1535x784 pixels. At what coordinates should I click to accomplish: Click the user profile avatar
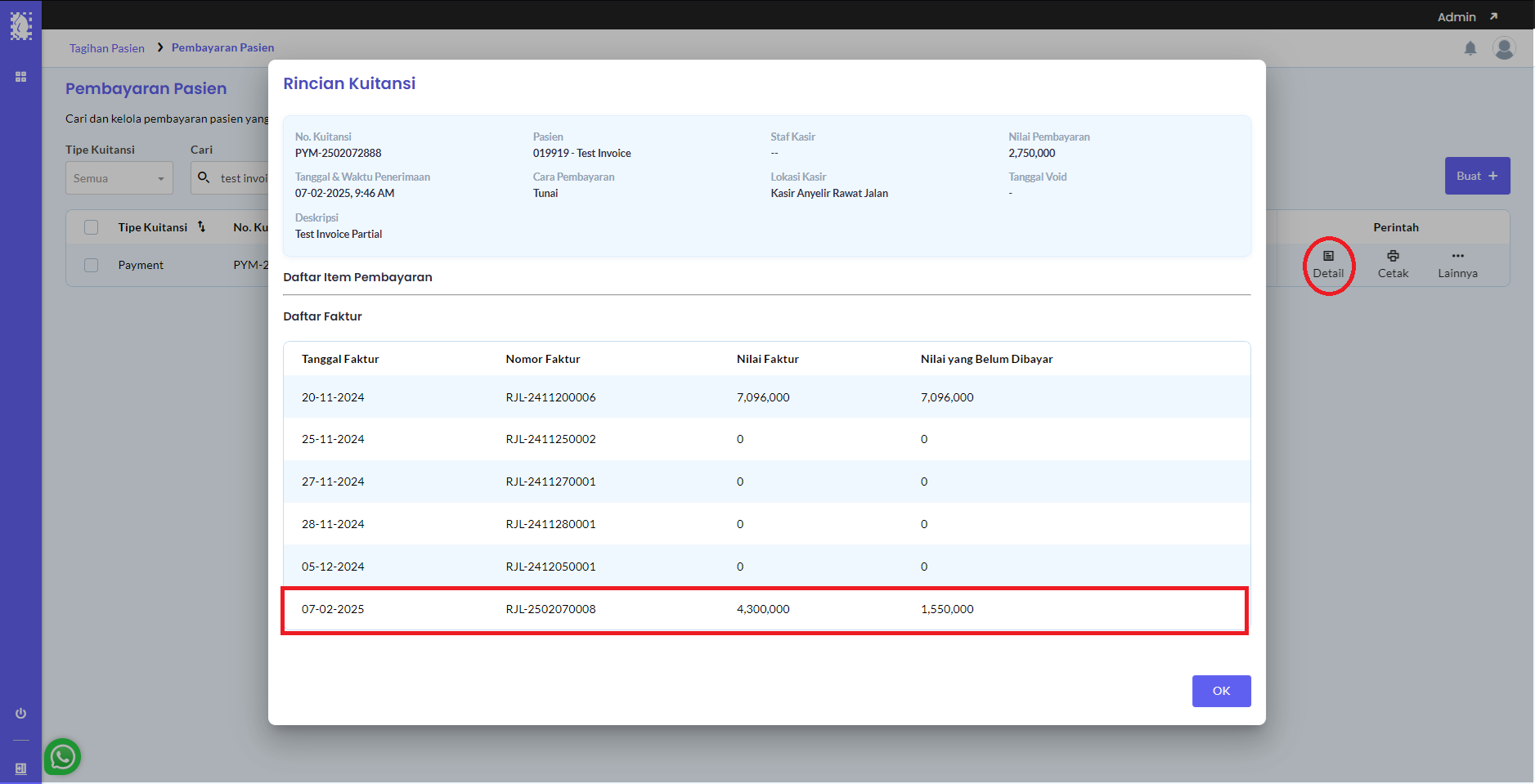pos(1503,48)
